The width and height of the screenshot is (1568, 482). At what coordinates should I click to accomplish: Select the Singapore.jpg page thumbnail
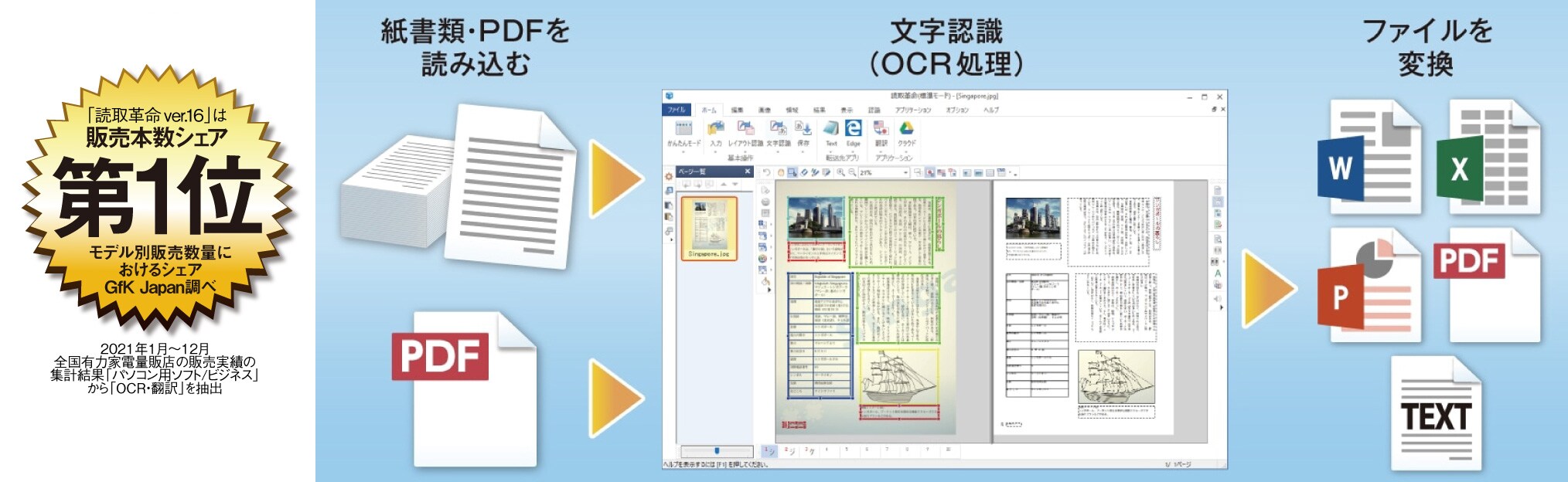(709, 229)
